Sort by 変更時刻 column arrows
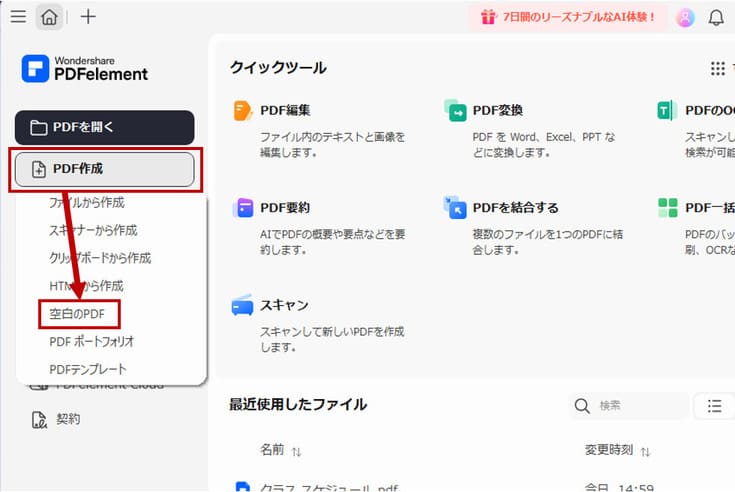 (645, 452)
